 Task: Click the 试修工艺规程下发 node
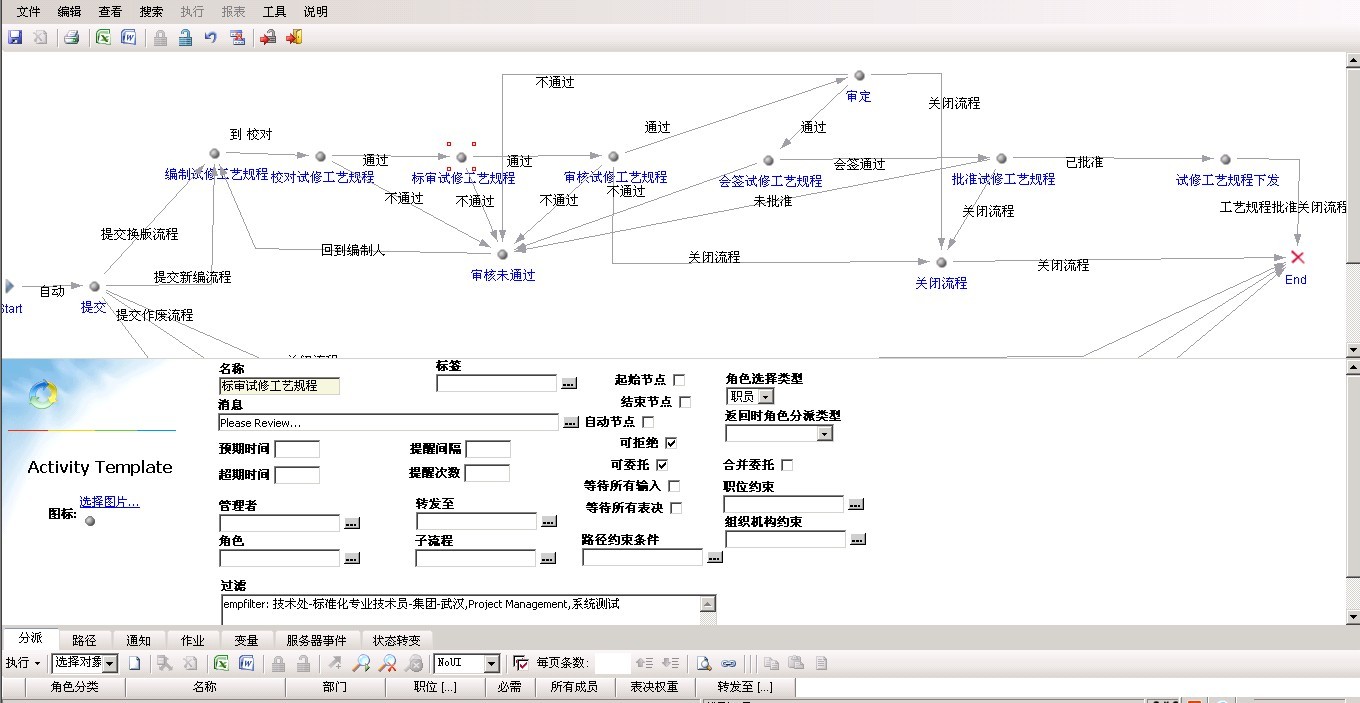point(1225,160)
